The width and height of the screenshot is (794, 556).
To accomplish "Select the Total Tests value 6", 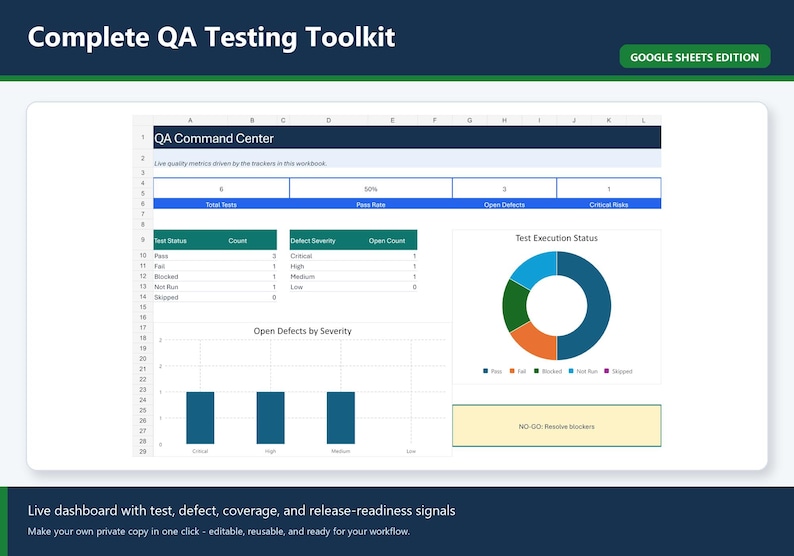I will (221, 188).
